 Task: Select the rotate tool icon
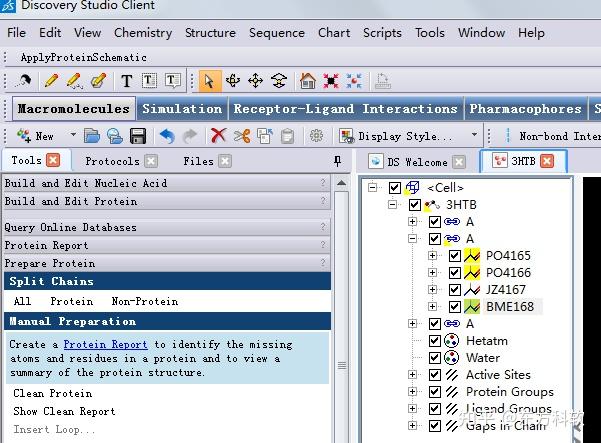[x=233, y=81]
